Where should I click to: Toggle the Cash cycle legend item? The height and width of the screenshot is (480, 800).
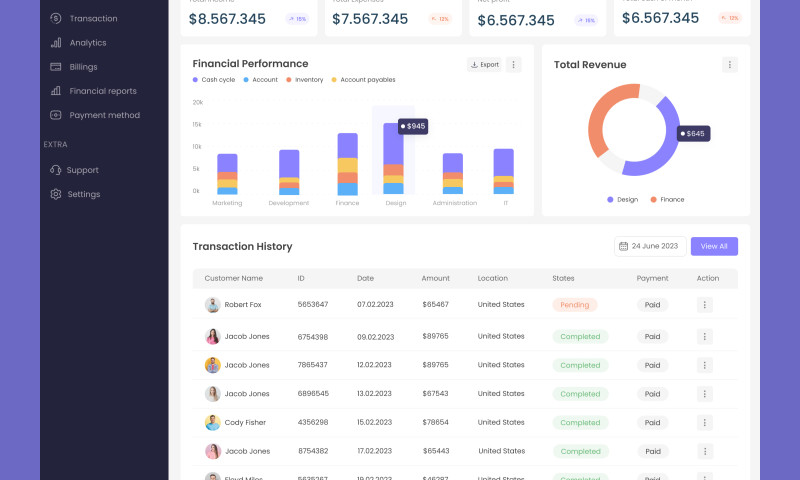tap(213, 80)
